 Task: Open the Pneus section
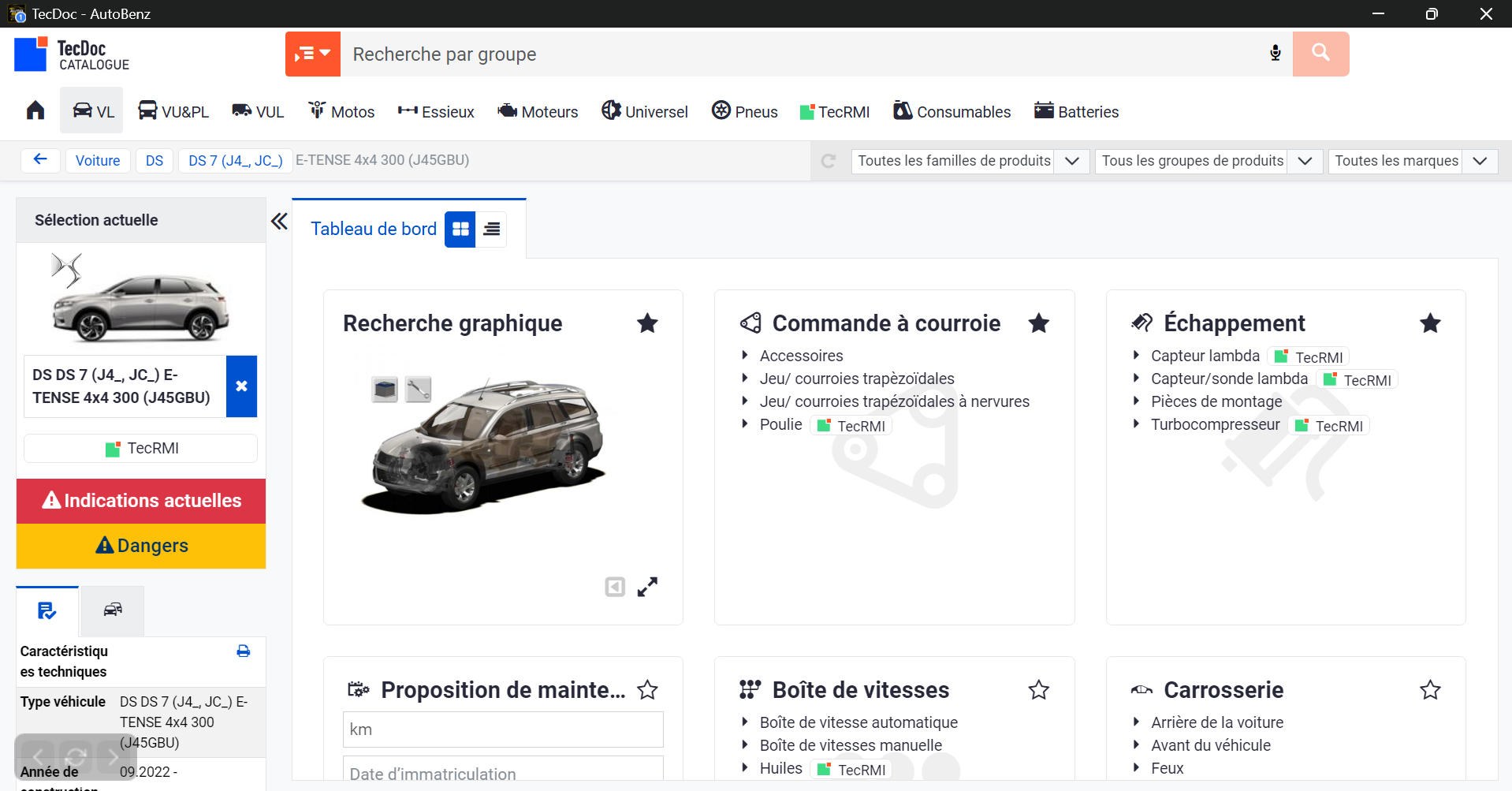[744, 111]
